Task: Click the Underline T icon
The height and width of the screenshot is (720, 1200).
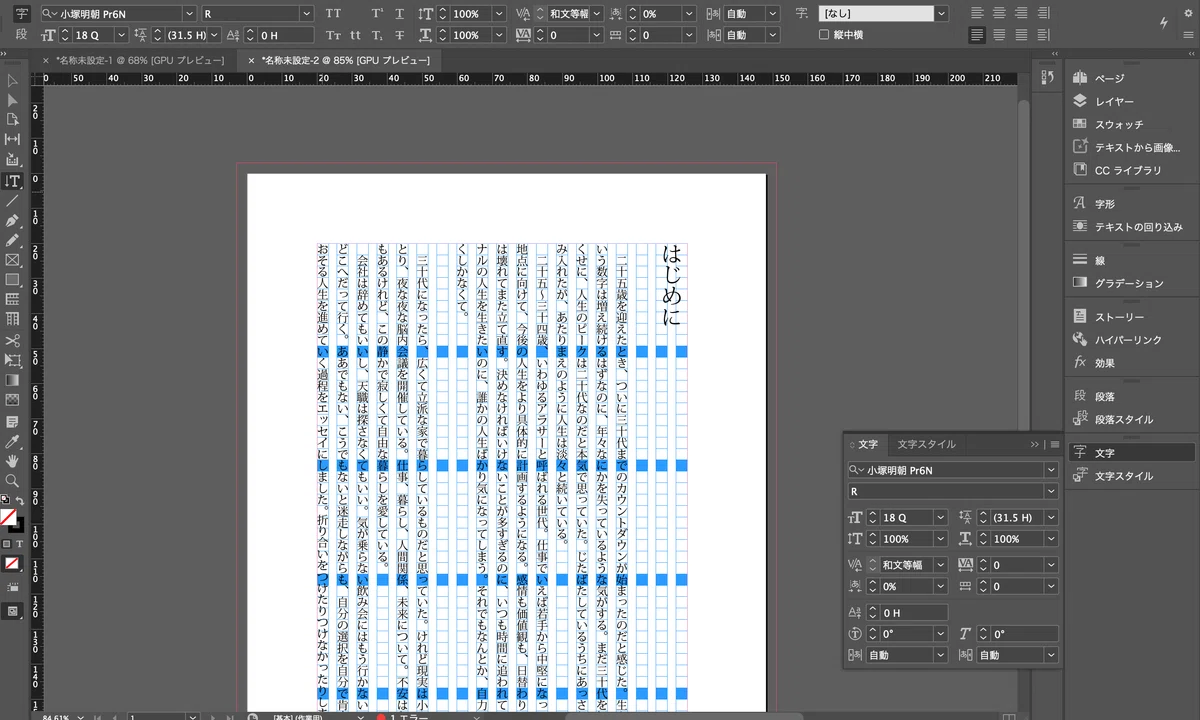Action: [x=399, y=14]
